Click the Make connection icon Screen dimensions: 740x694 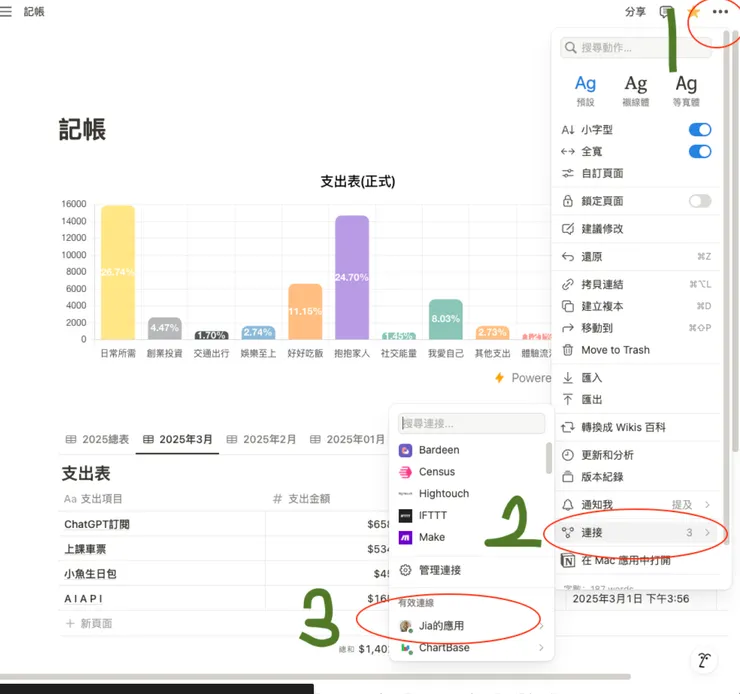pos(405,537)
